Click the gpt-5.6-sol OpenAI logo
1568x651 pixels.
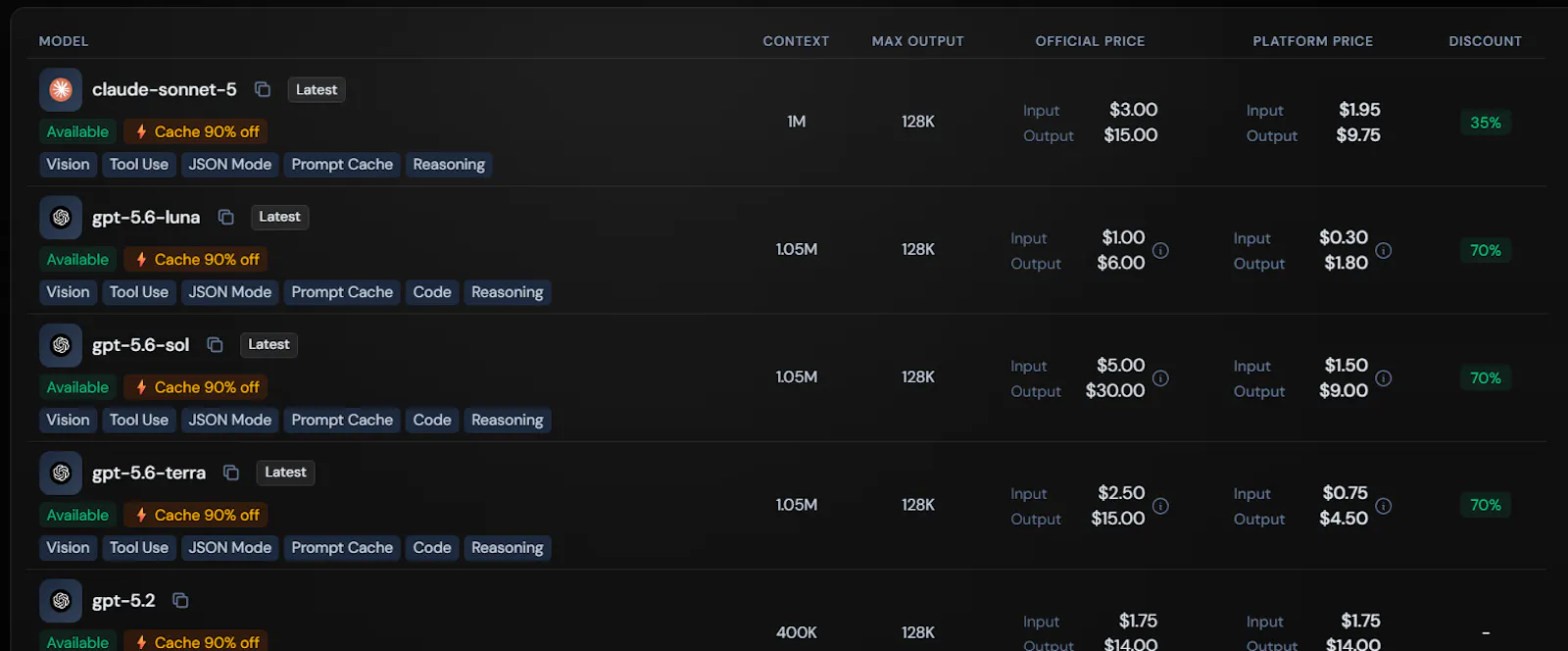61,345
